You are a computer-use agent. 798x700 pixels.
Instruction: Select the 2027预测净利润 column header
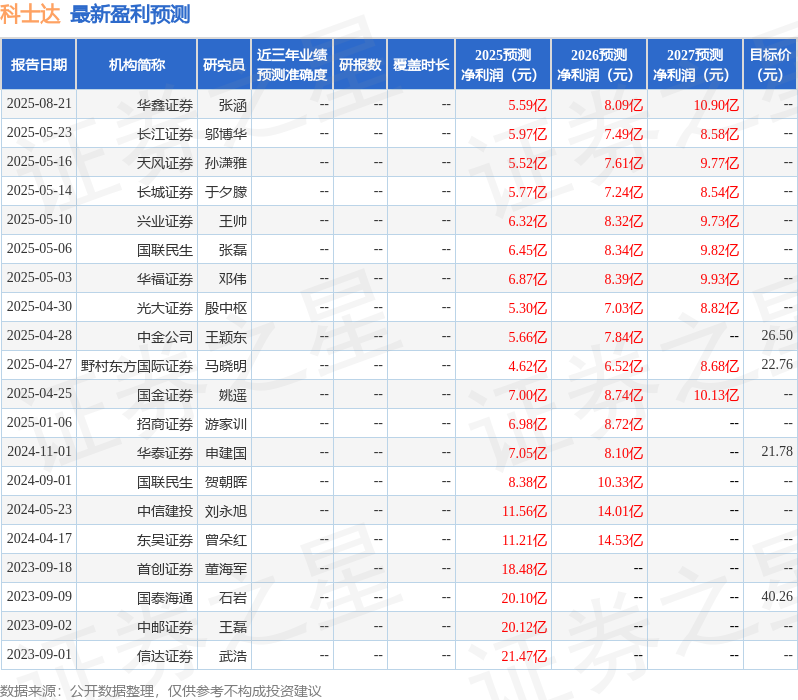pos(695,65)
